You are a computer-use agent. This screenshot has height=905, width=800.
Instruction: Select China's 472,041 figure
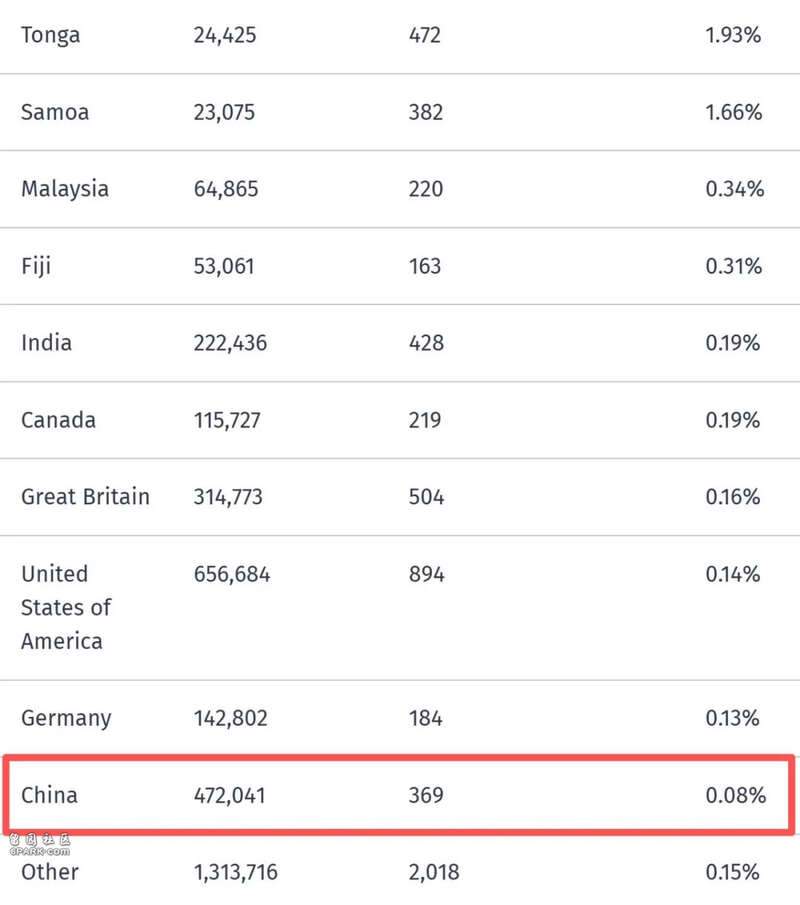point(229,795)
